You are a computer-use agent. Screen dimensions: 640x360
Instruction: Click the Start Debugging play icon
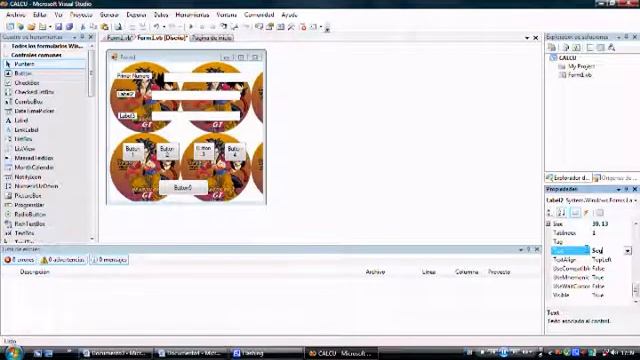191,27
